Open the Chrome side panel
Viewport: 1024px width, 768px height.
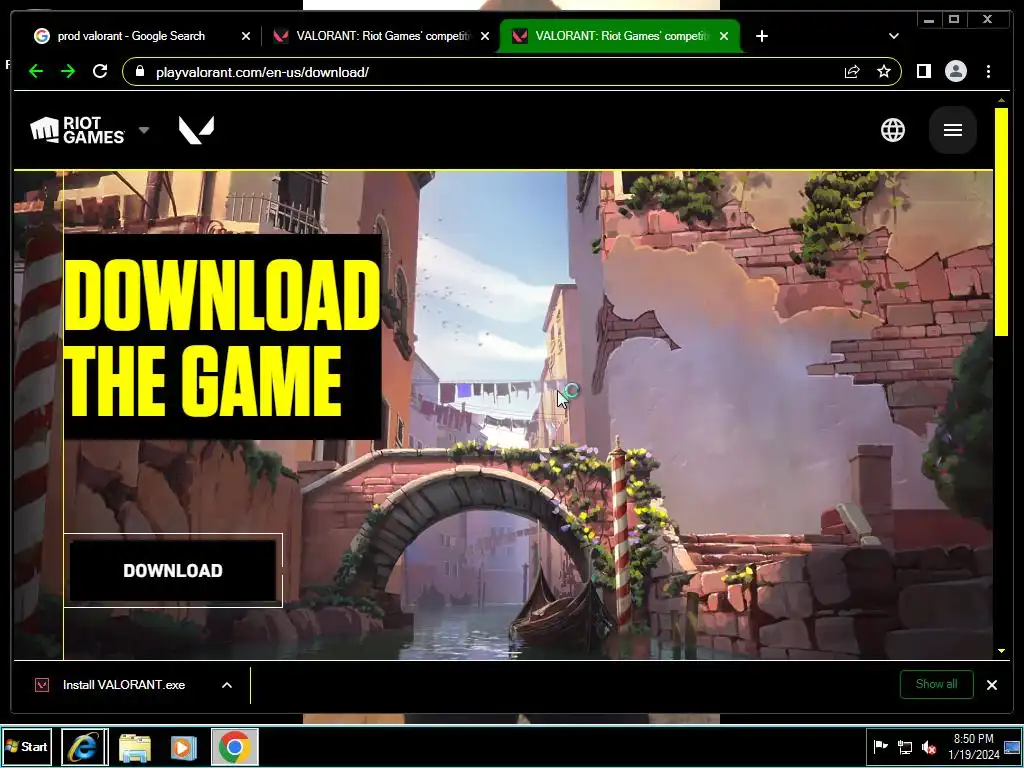point(923,71)
